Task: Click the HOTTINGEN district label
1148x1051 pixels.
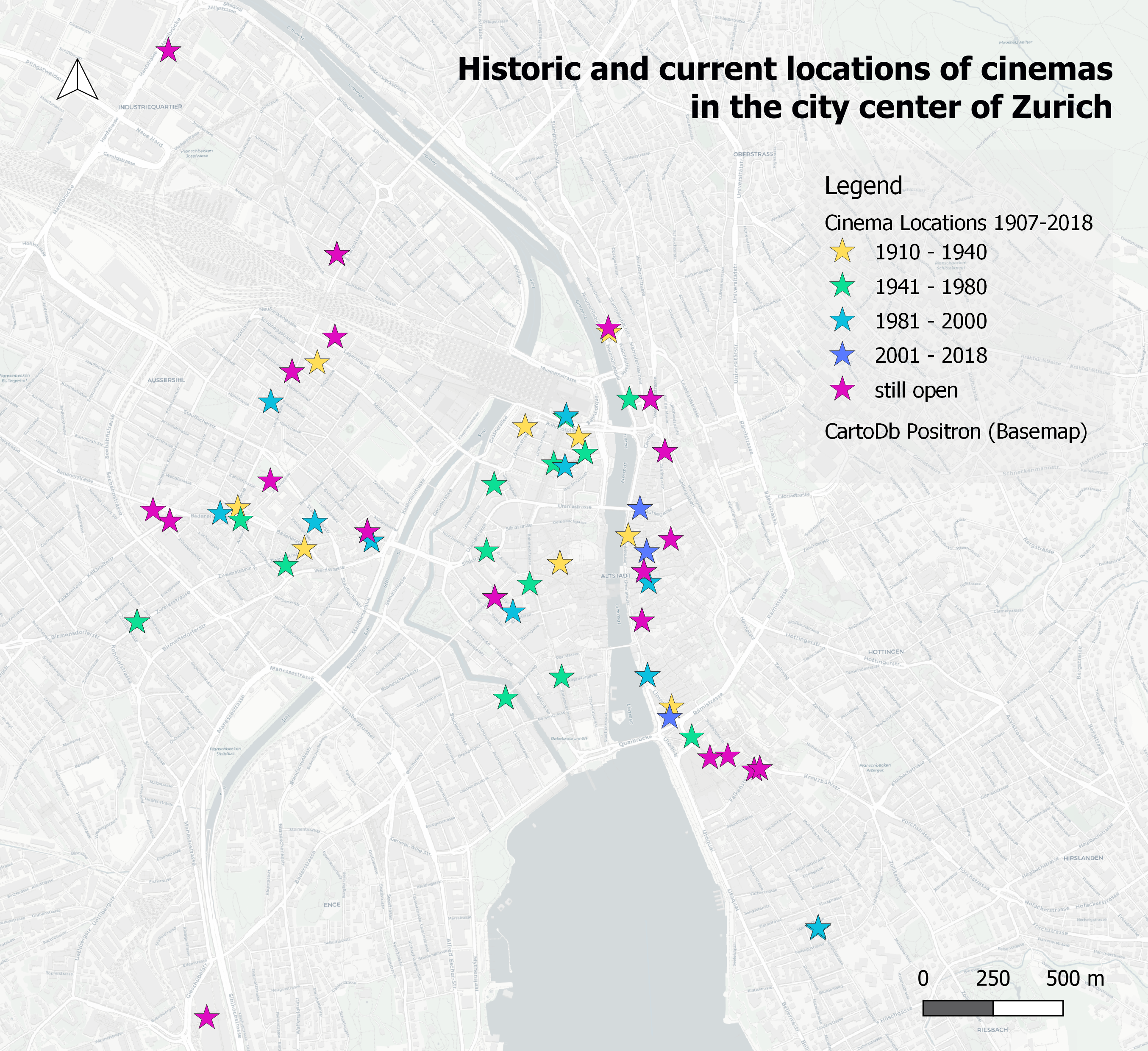Action: click(886, 652)
